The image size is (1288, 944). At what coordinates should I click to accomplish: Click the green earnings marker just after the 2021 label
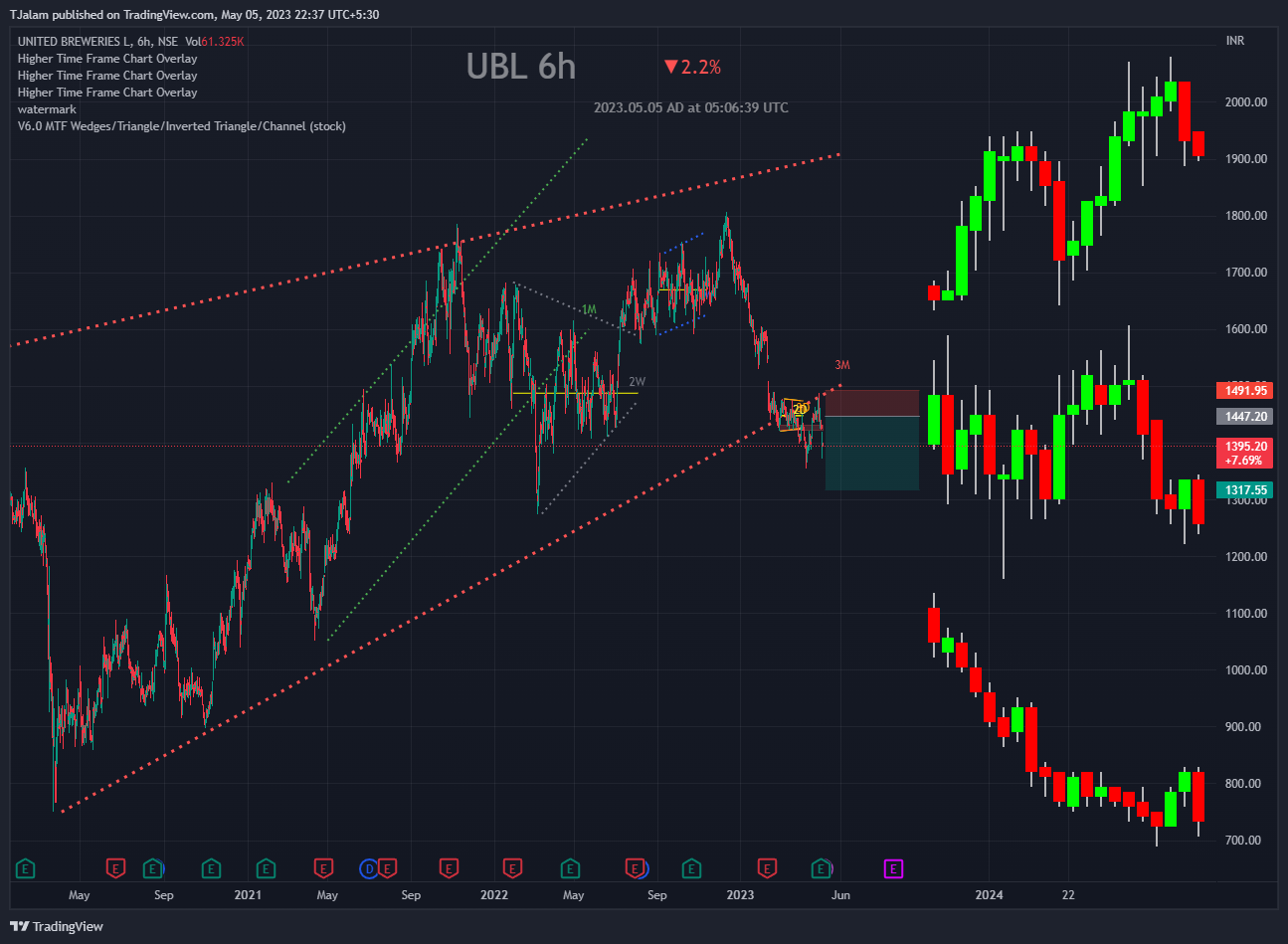point(266,869)
